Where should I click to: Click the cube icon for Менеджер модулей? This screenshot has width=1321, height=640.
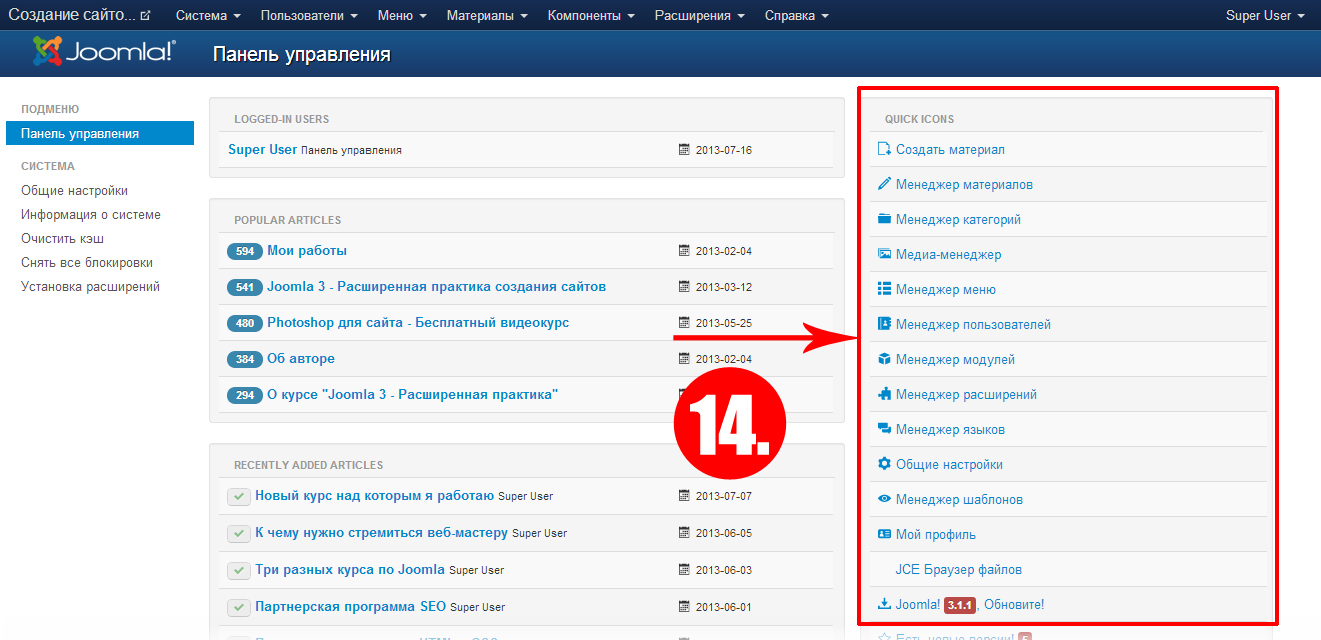click(x=884, y=359)
